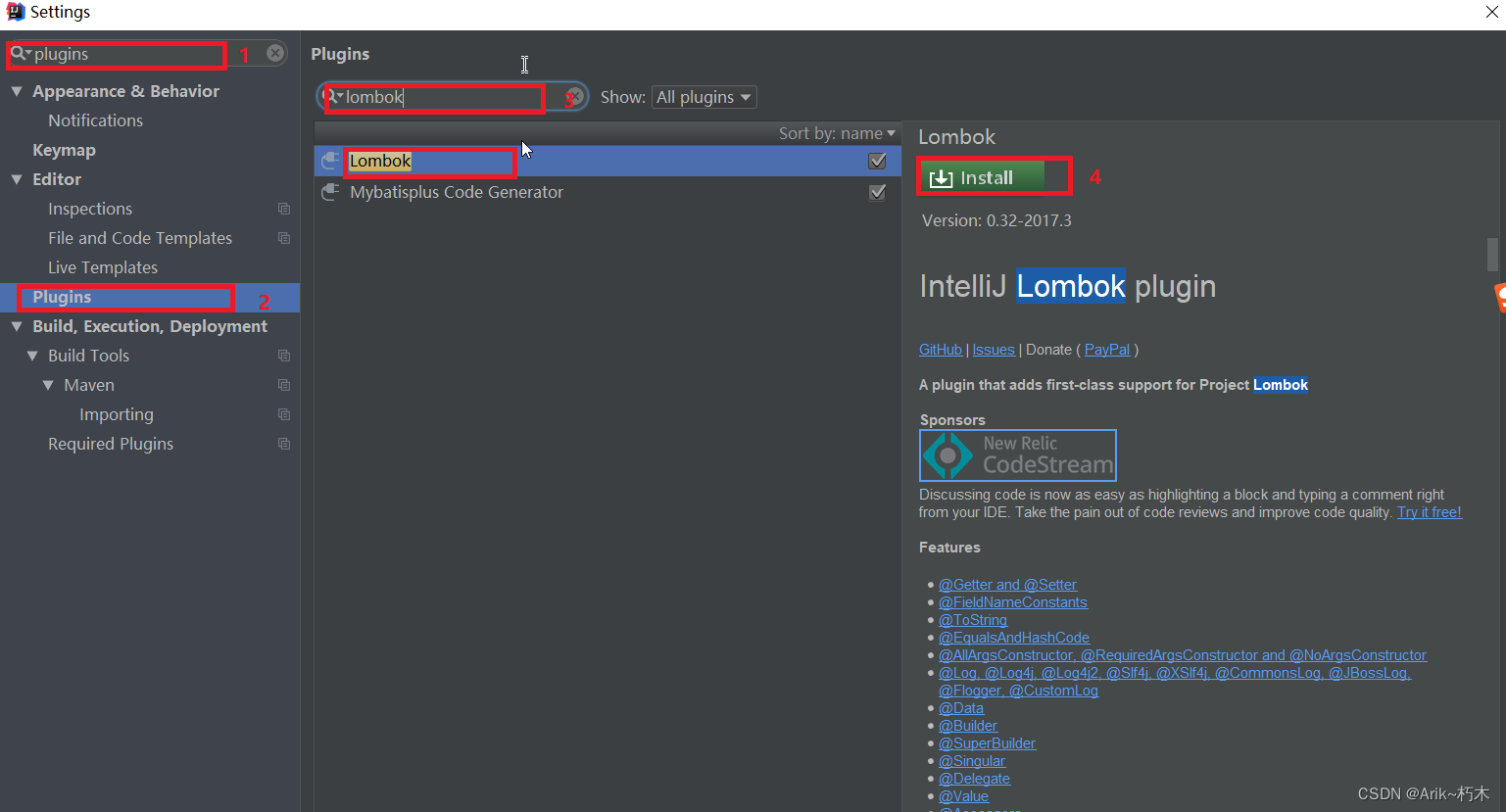Toggle the Lombok plugin checkbox
Screen dimensions: 1506x812
[878, 161]
